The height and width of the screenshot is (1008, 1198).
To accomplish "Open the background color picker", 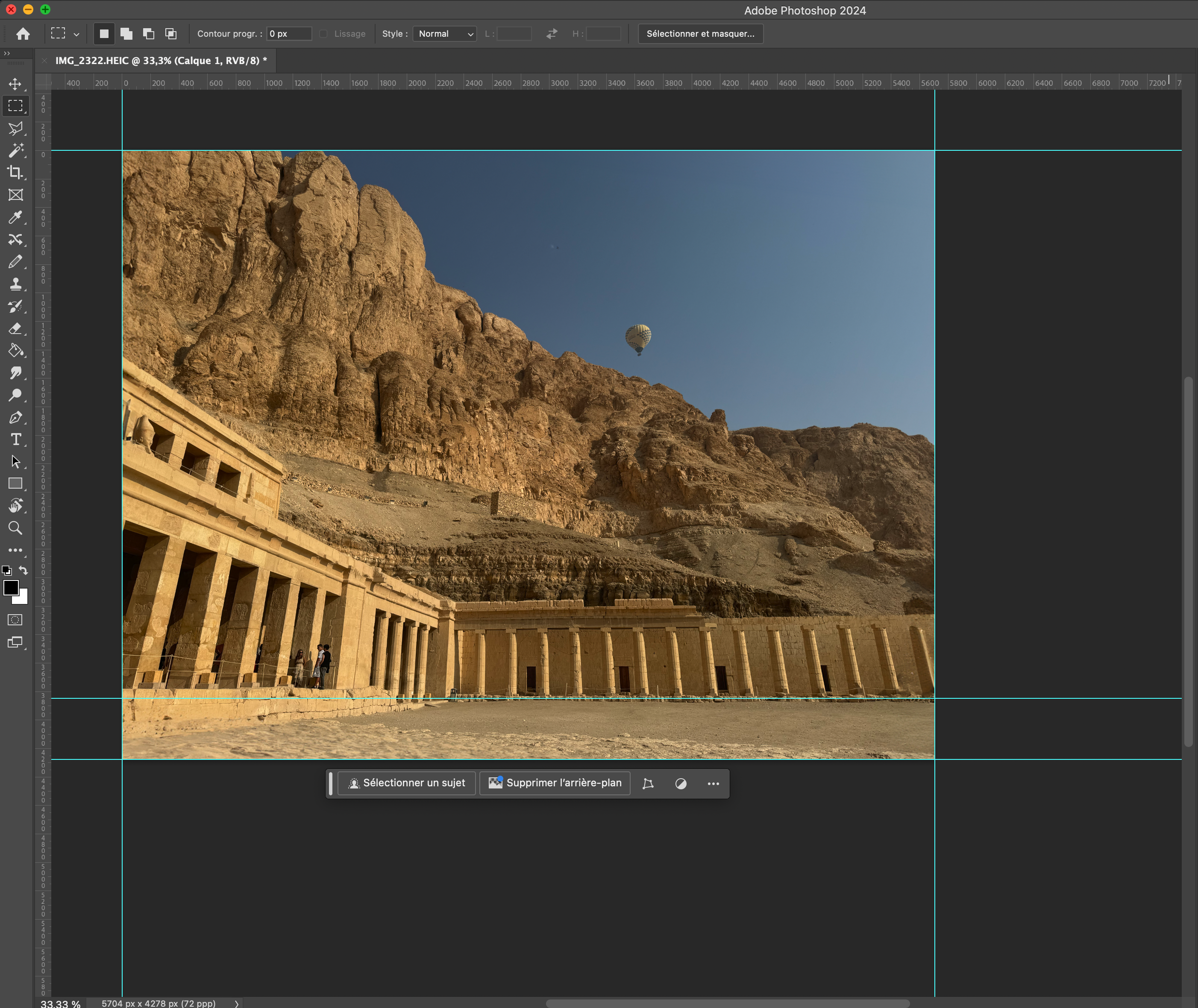I will tap(23, 599).
